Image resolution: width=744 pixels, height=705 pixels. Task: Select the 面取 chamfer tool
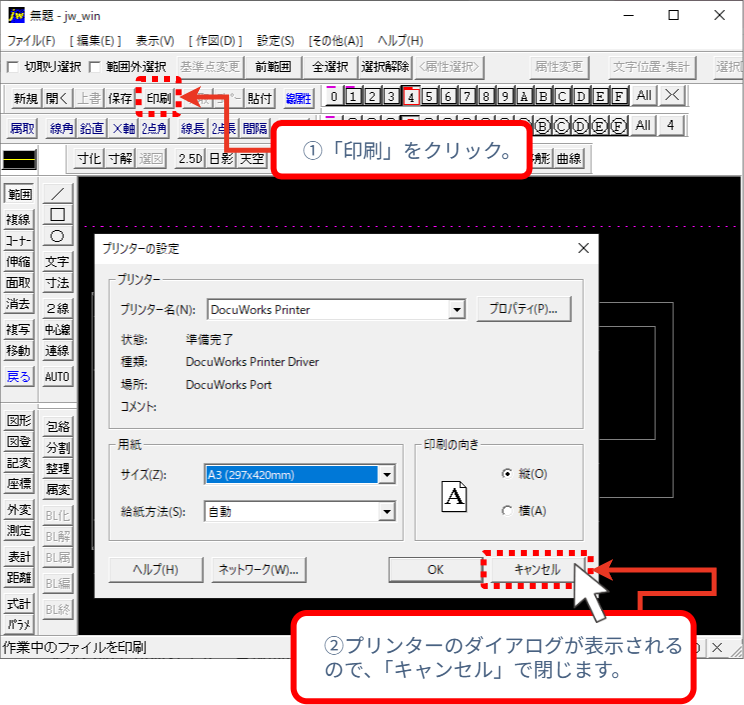click(19, 283)
